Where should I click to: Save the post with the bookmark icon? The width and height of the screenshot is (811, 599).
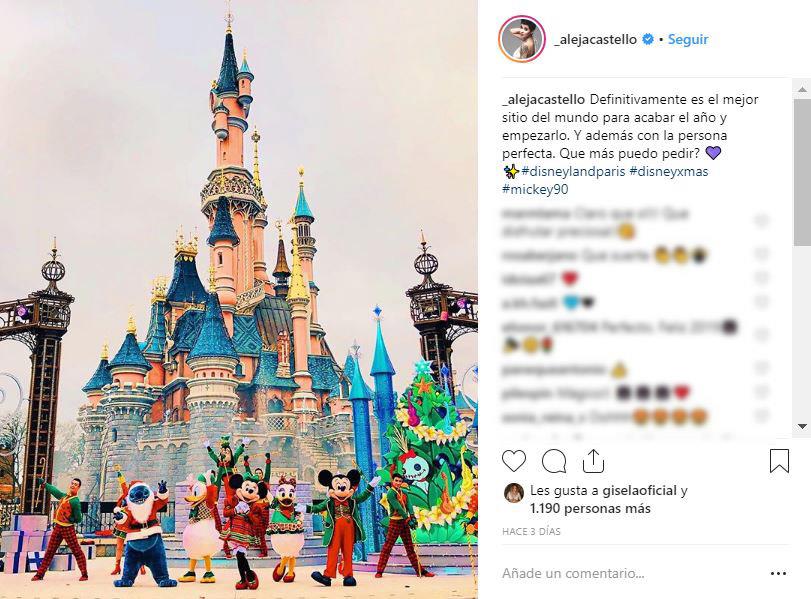tap(779, 461)
